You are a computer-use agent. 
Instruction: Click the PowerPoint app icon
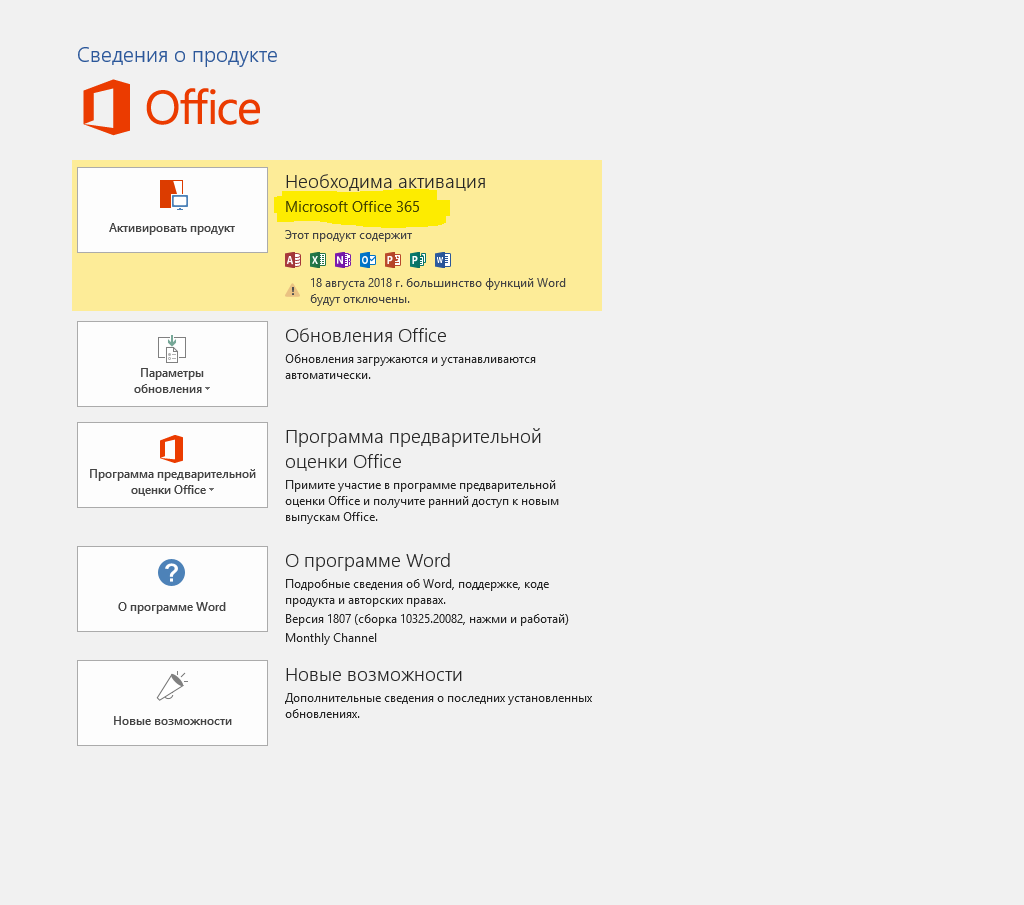tap(393, 260)
